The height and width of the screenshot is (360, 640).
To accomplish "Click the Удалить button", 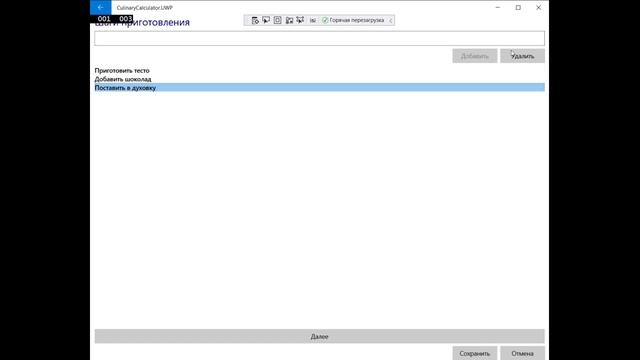I will [522, 56].
